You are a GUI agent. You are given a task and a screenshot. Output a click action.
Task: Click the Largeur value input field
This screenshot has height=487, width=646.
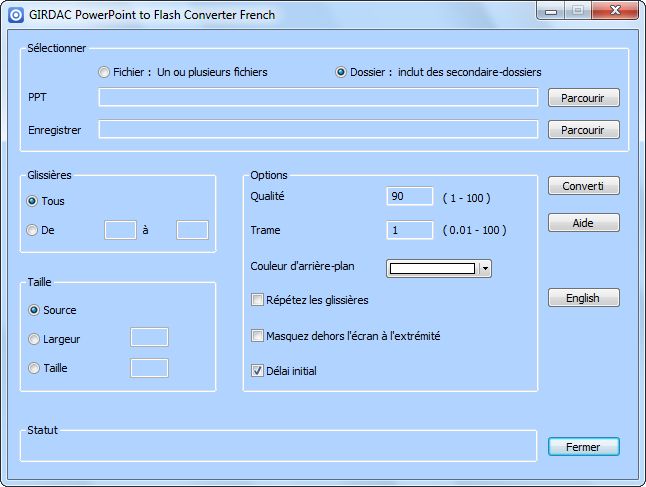[149, 337]
